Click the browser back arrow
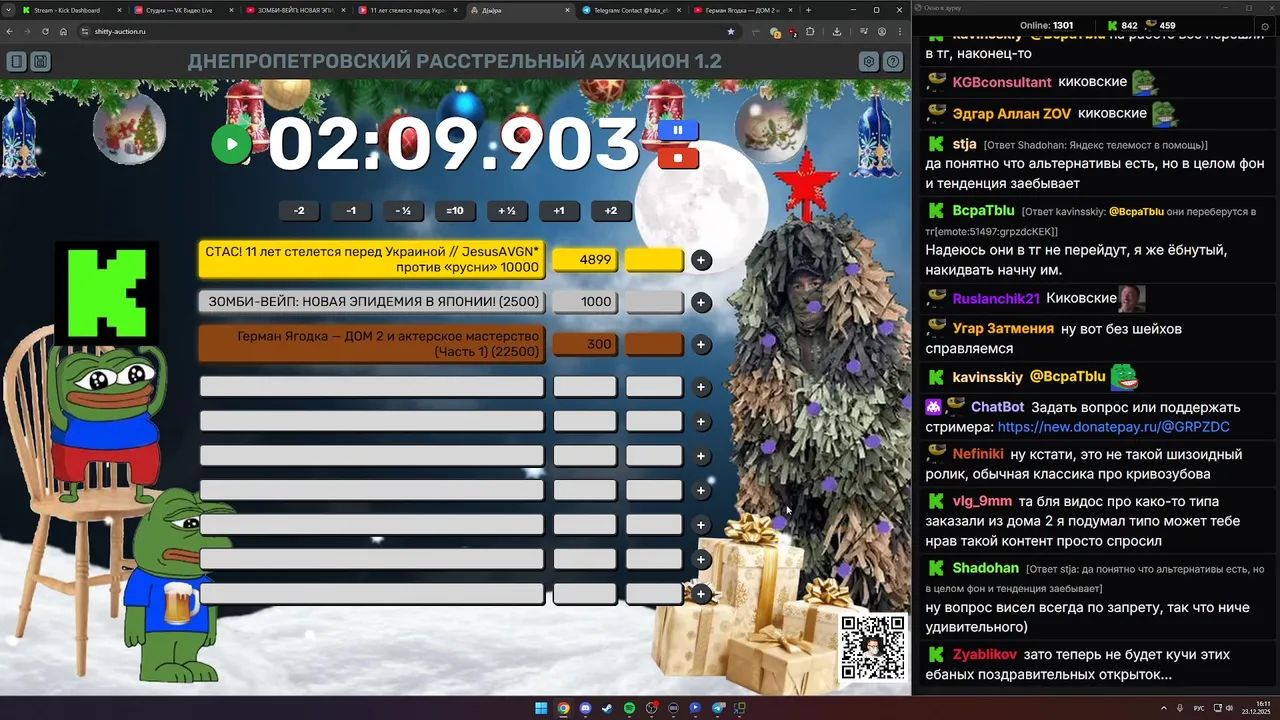 [10, 31]
